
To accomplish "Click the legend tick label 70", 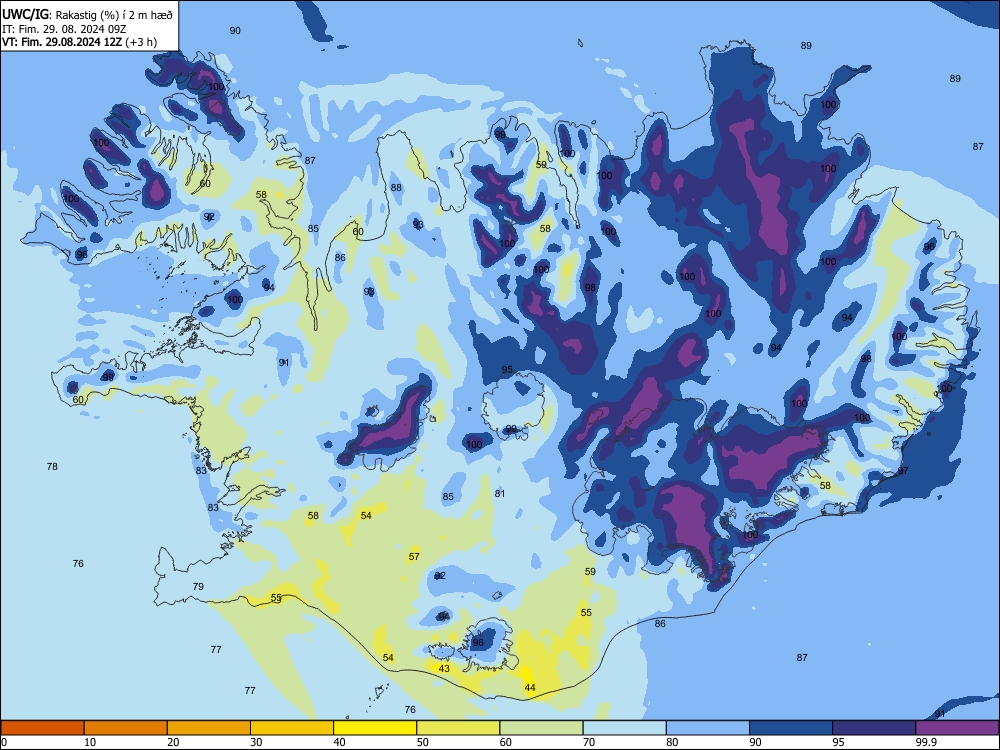I will point(589,742).
